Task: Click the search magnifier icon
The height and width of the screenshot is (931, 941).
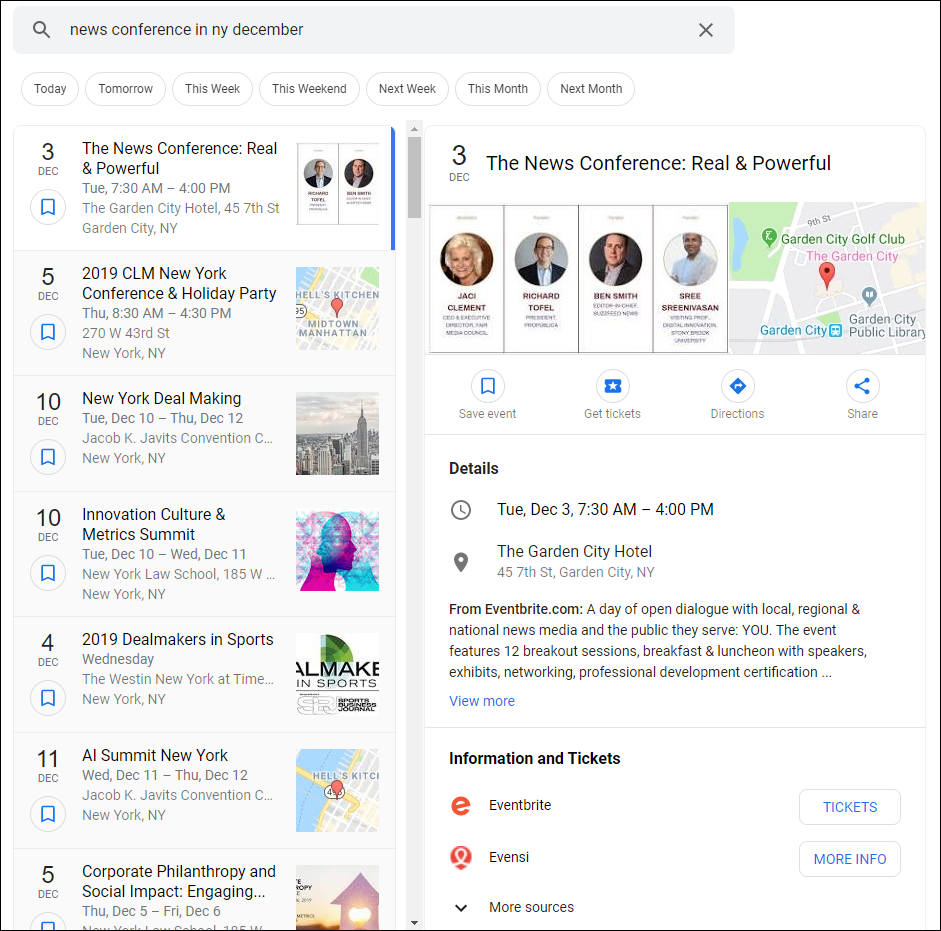Action: (41, 29)
